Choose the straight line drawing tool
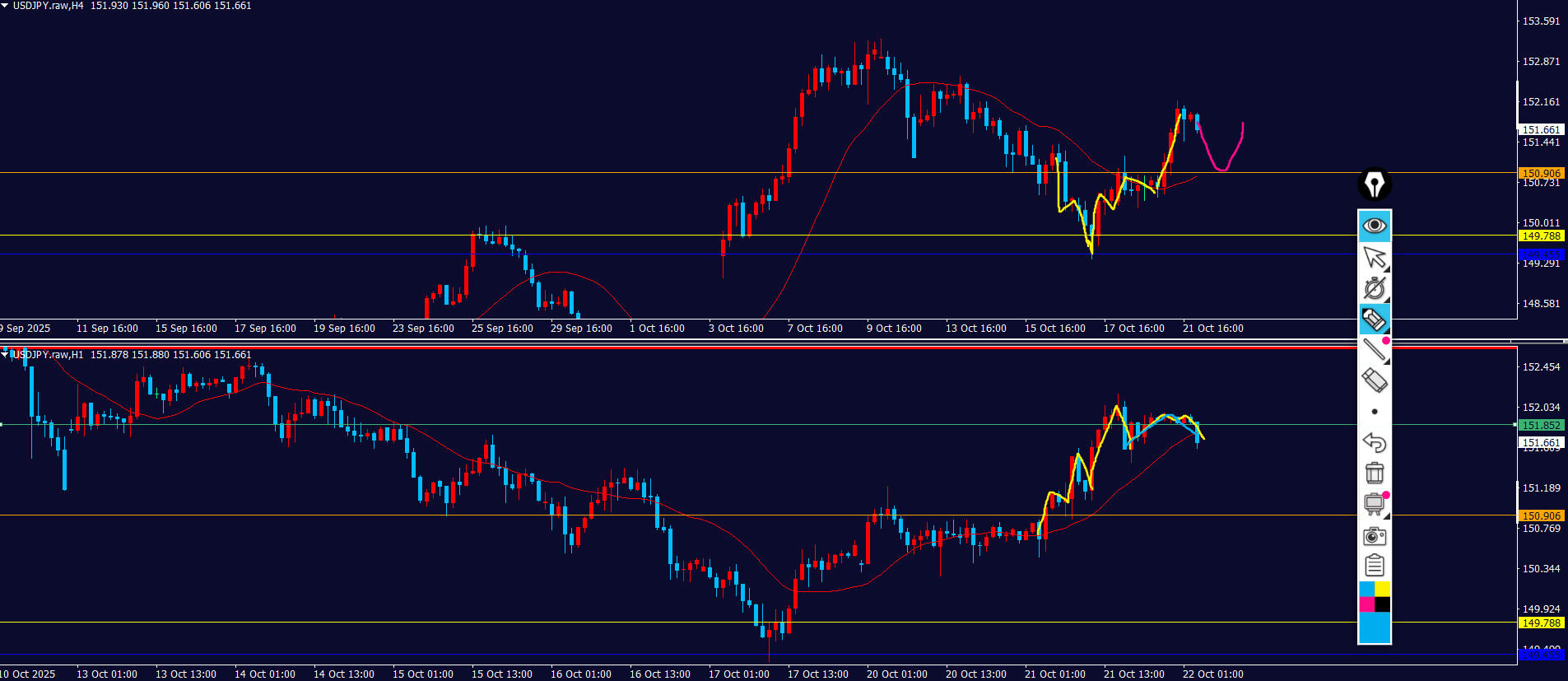This screenshot has width=1568, height=681. (x=1374, y=350)
